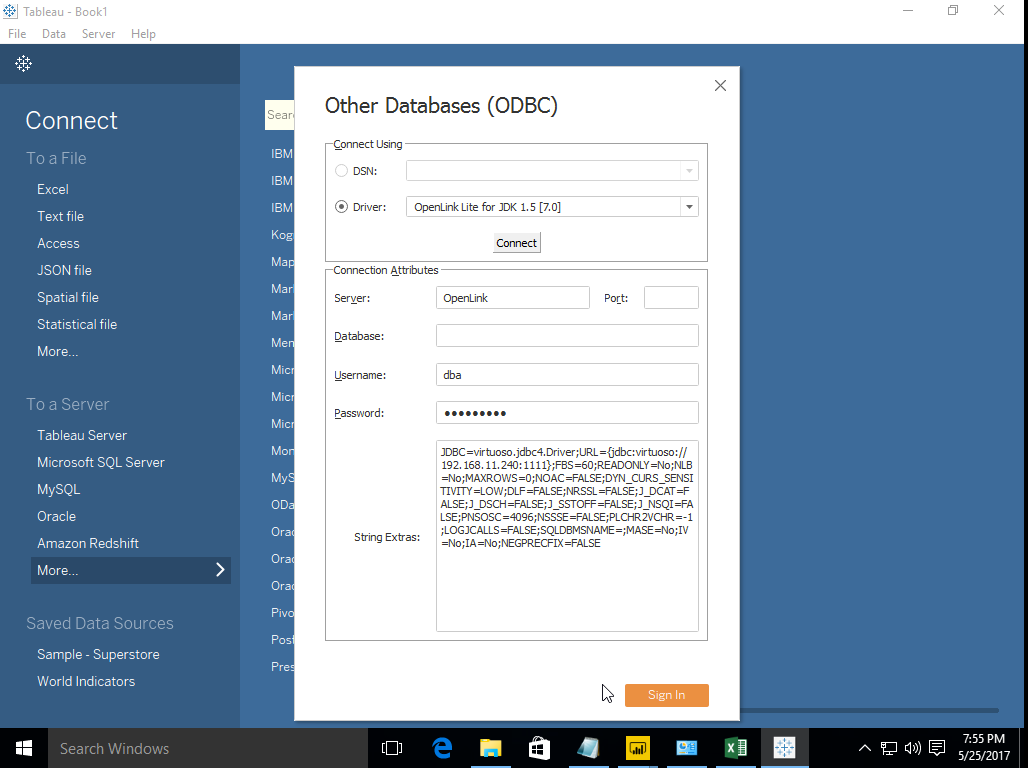The height and width of the screenshot is (768, 1028).
Task: Connect to a JSON file
Action: click(x=64, y=270)
